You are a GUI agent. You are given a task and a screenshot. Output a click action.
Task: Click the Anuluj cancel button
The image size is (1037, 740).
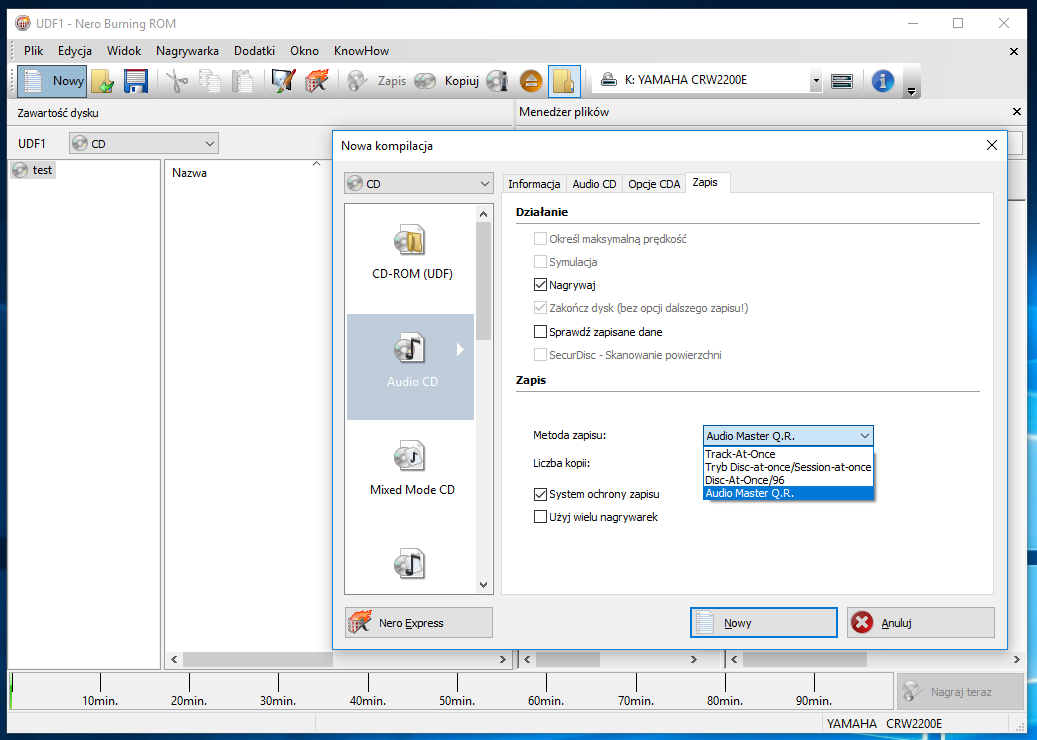coord(921,622)
